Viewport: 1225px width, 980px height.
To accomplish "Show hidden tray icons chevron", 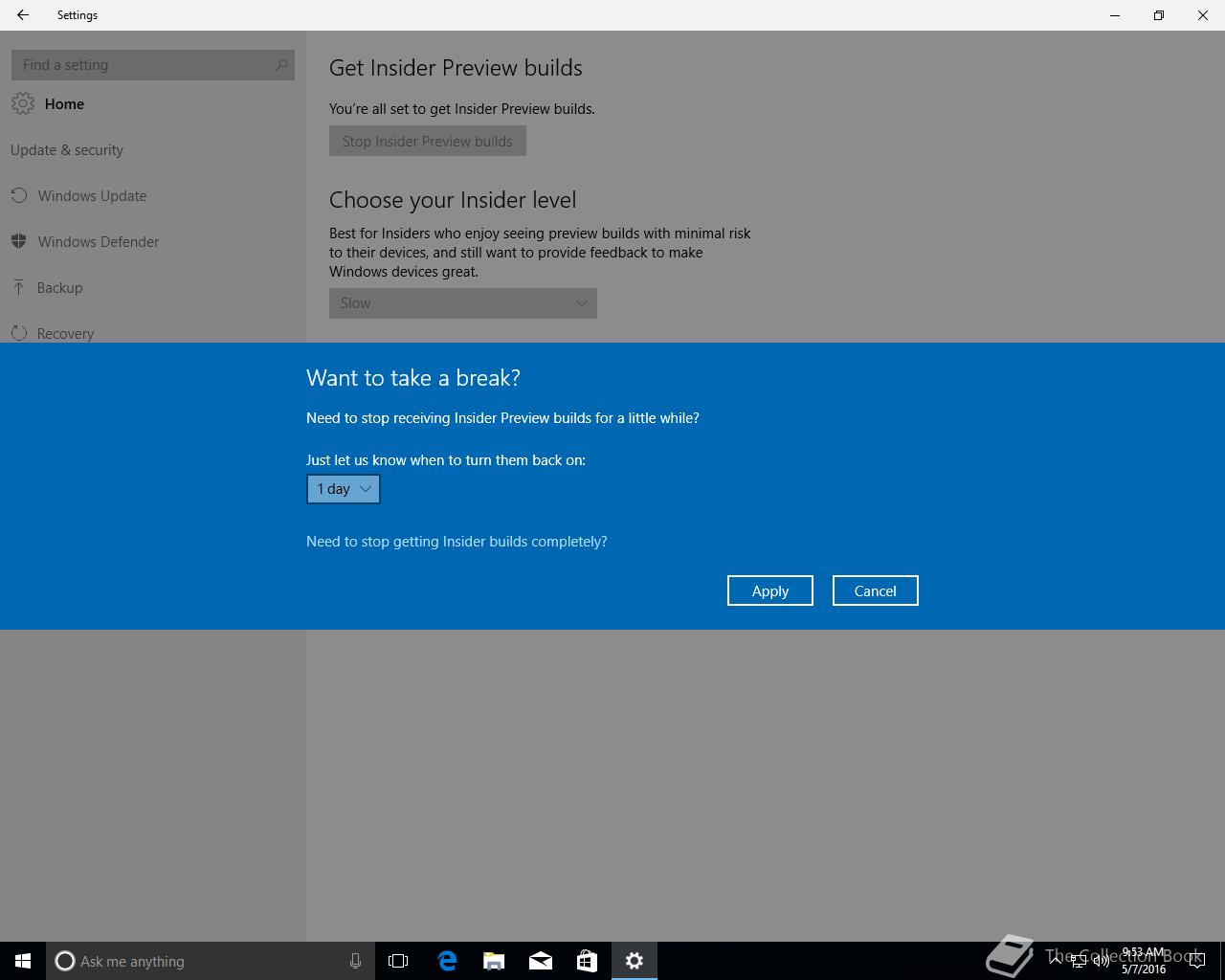I will (1056, 962).
